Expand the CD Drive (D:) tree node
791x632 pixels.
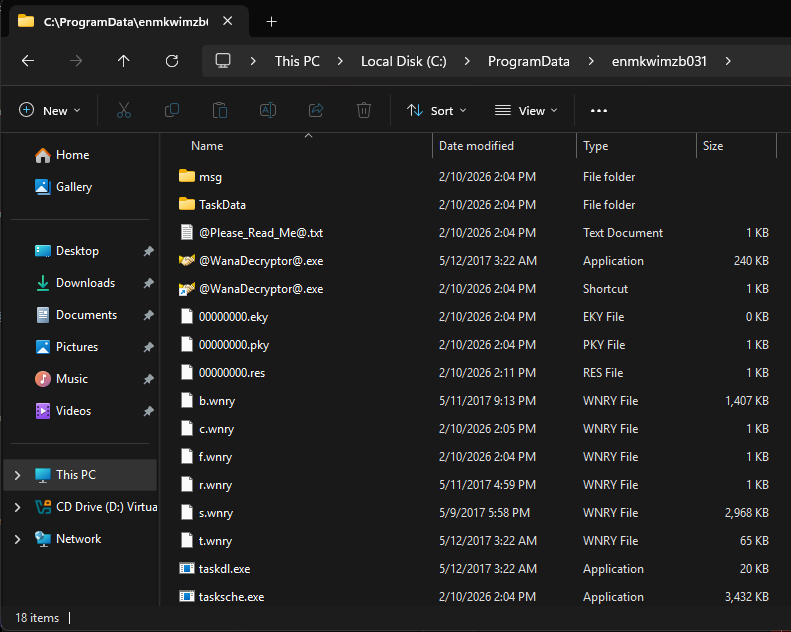[17, 507]
